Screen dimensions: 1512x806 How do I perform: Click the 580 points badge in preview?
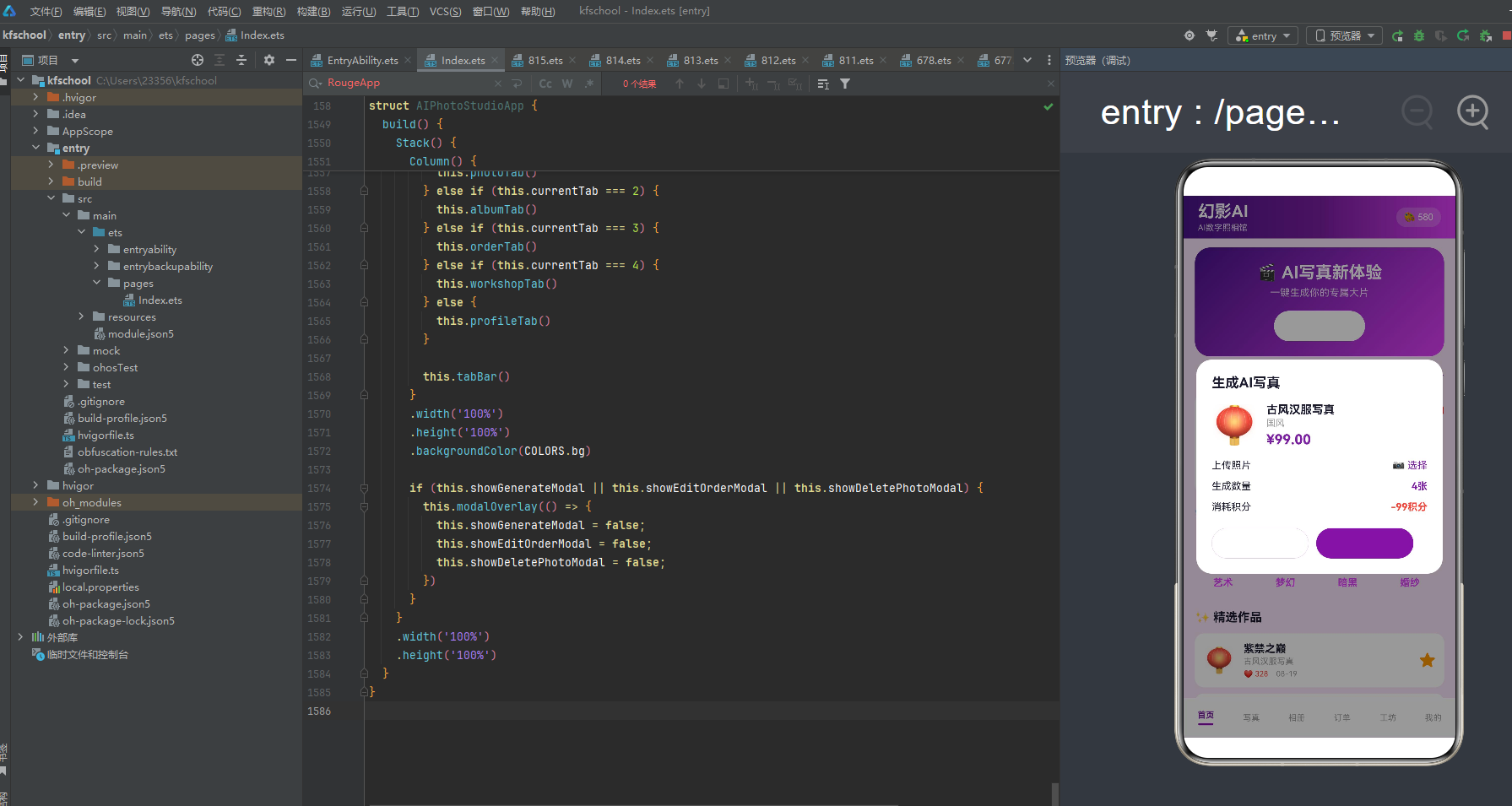[1418, 217]
